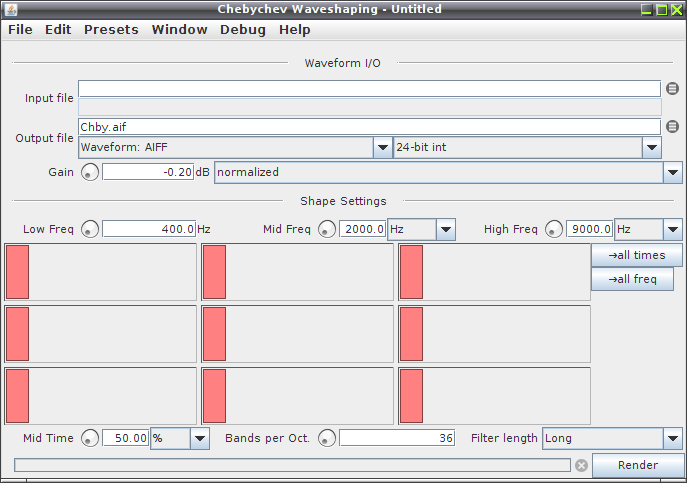Click the middle-left red shape bar
Viewport: 687px width, 483px height.
(x=18, y=334)
